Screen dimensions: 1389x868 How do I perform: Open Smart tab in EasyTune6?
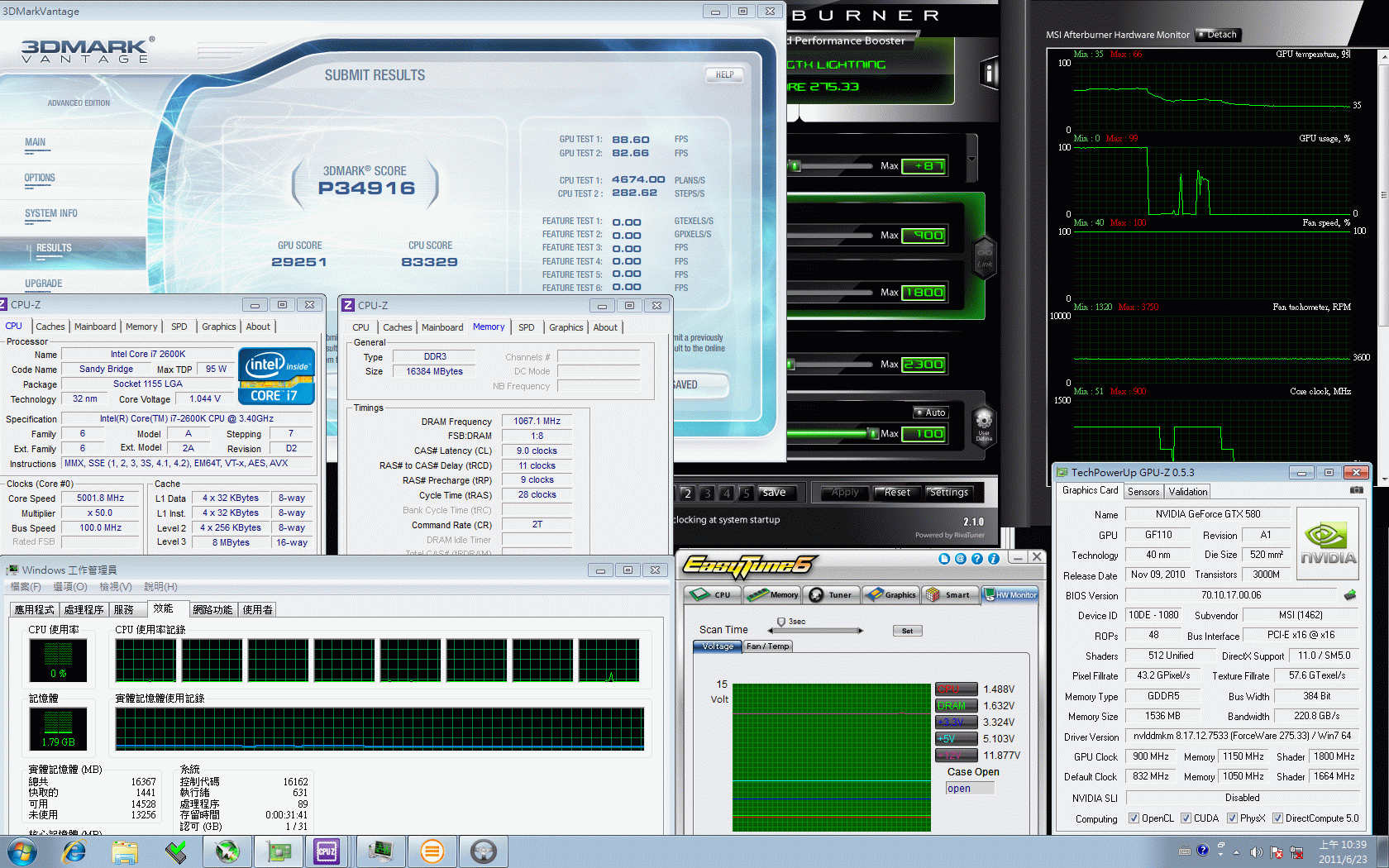coord(949,595)
